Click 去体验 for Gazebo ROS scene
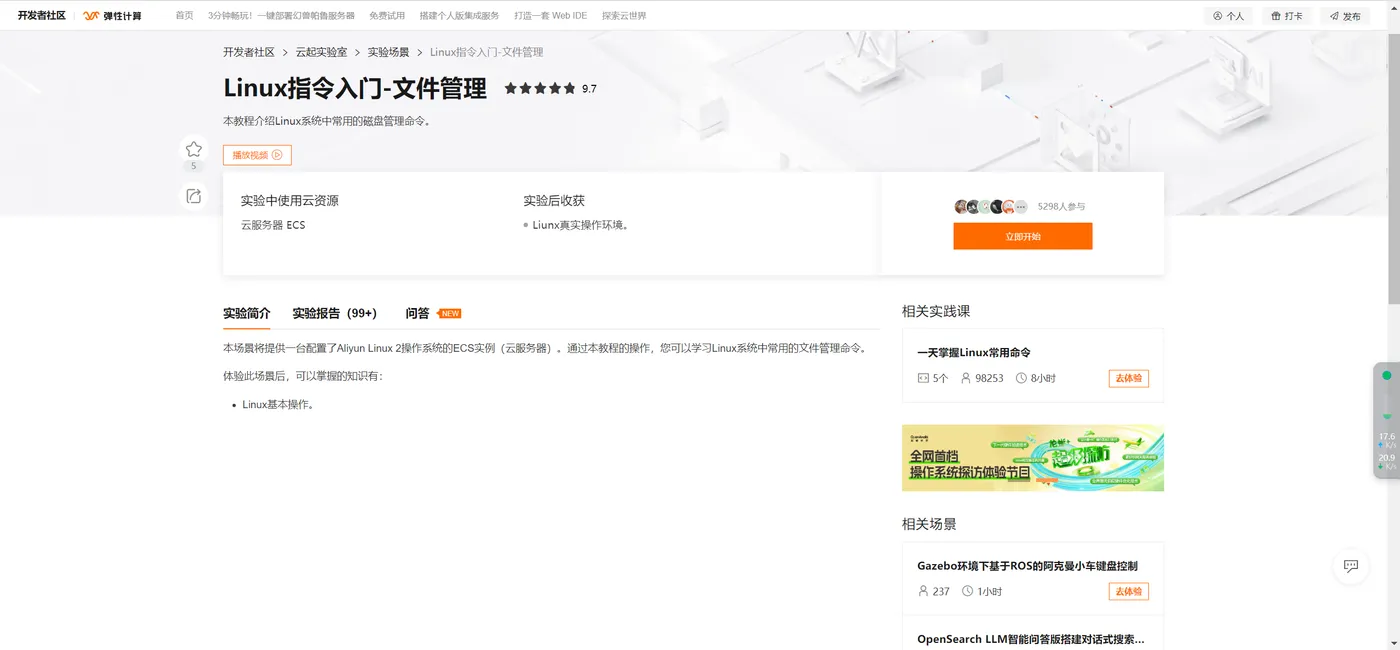This screenshot has height=650, width=1400. (1128, 591)
